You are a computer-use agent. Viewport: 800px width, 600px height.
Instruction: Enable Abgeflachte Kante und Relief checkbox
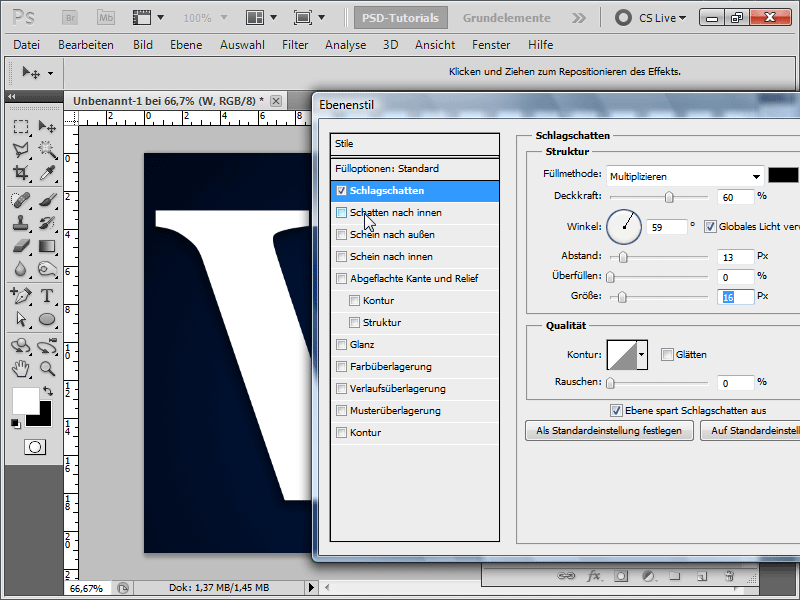(x=341, y=279)
